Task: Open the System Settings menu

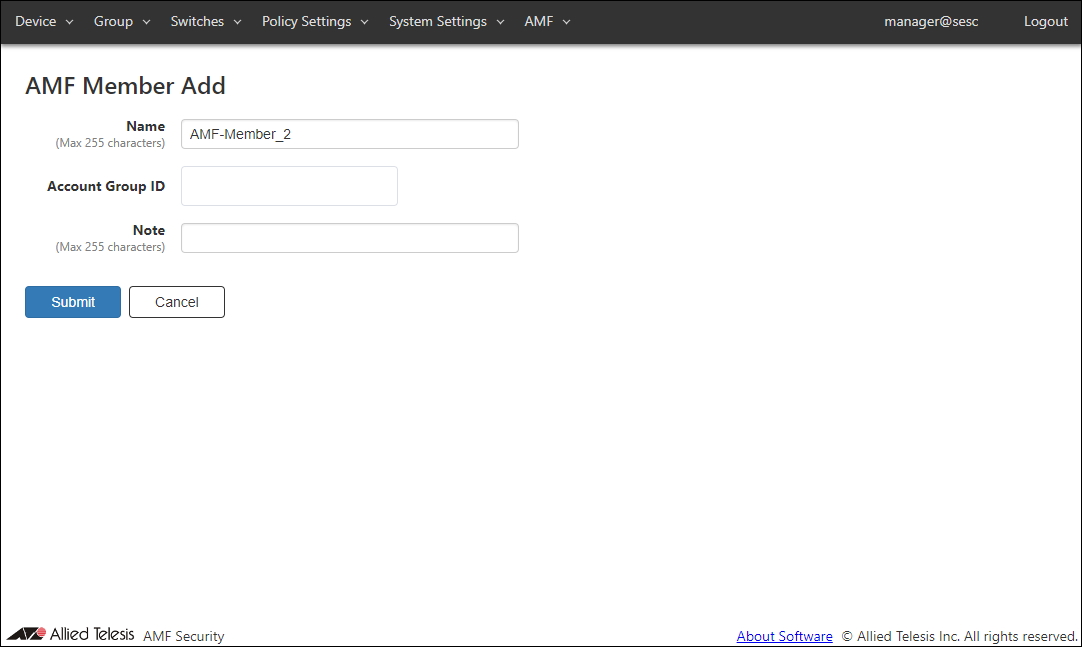Action: coord(437,22)
